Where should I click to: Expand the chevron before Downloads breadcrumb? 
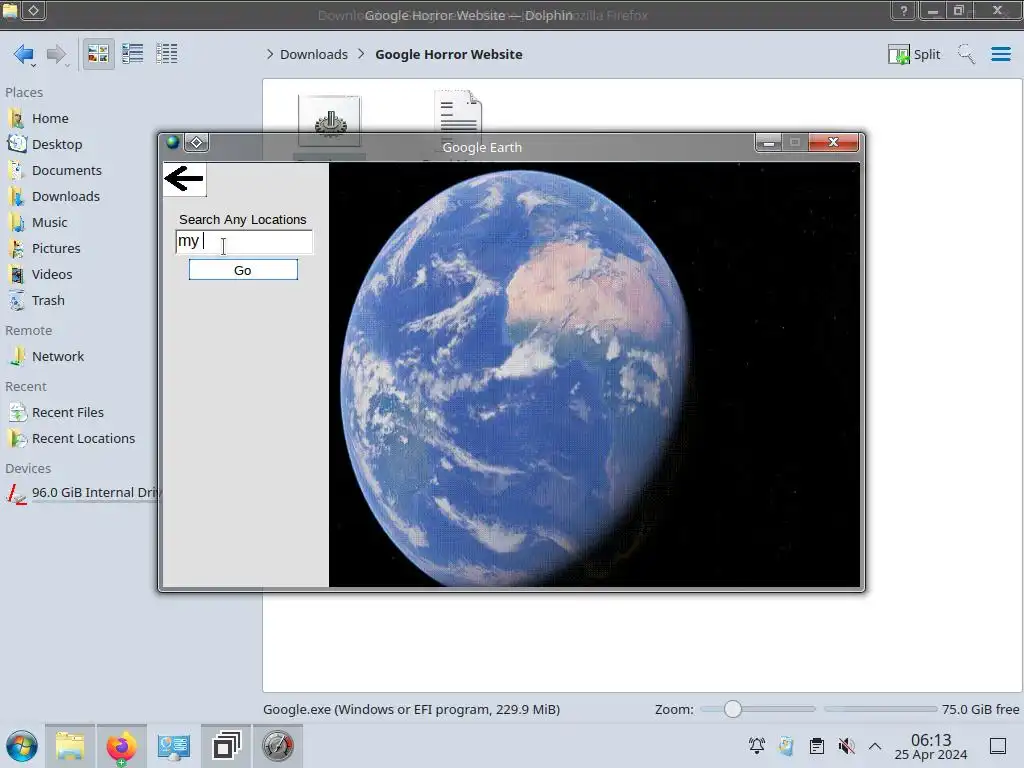(x=270, y=54)
